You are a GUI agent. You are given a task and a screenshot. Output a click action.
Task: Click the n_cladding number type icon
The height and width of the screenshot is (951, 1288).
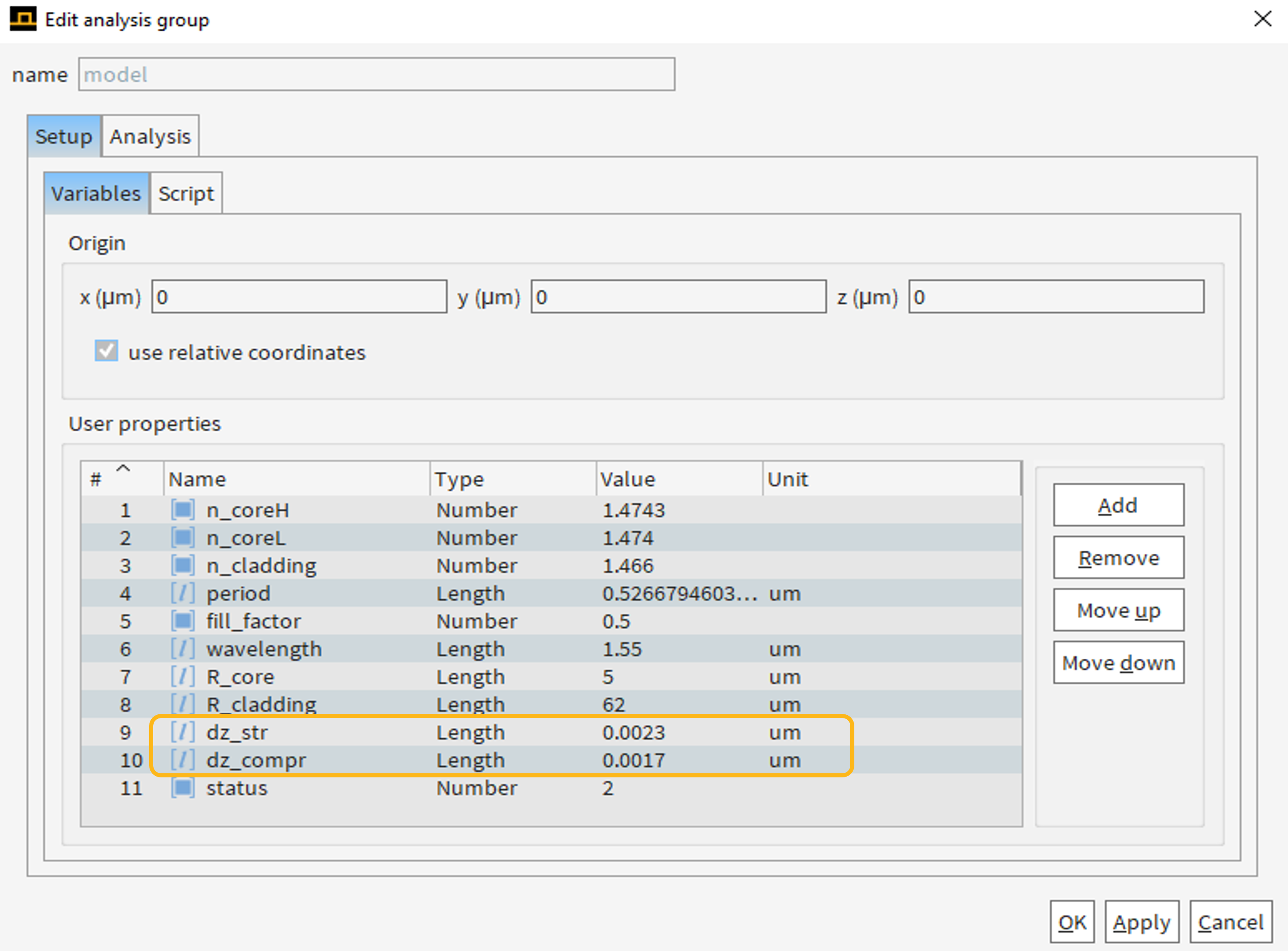[x=182, y=565]
